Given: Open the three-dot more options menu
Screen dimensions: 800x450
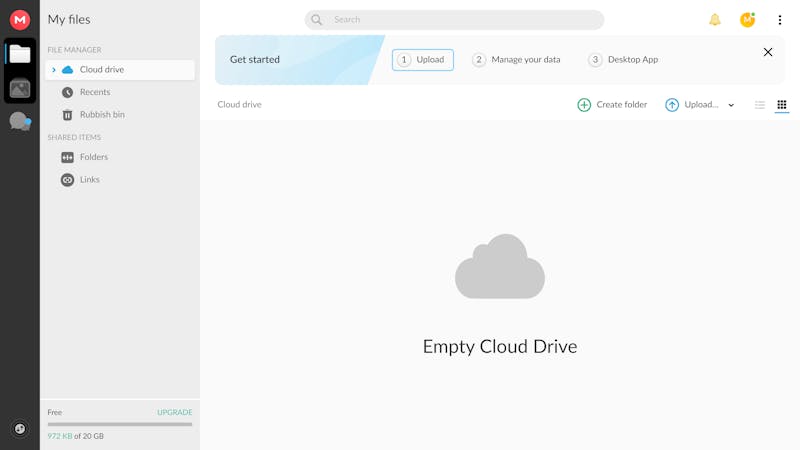Looking at the screenshot, I should point(780,20).
